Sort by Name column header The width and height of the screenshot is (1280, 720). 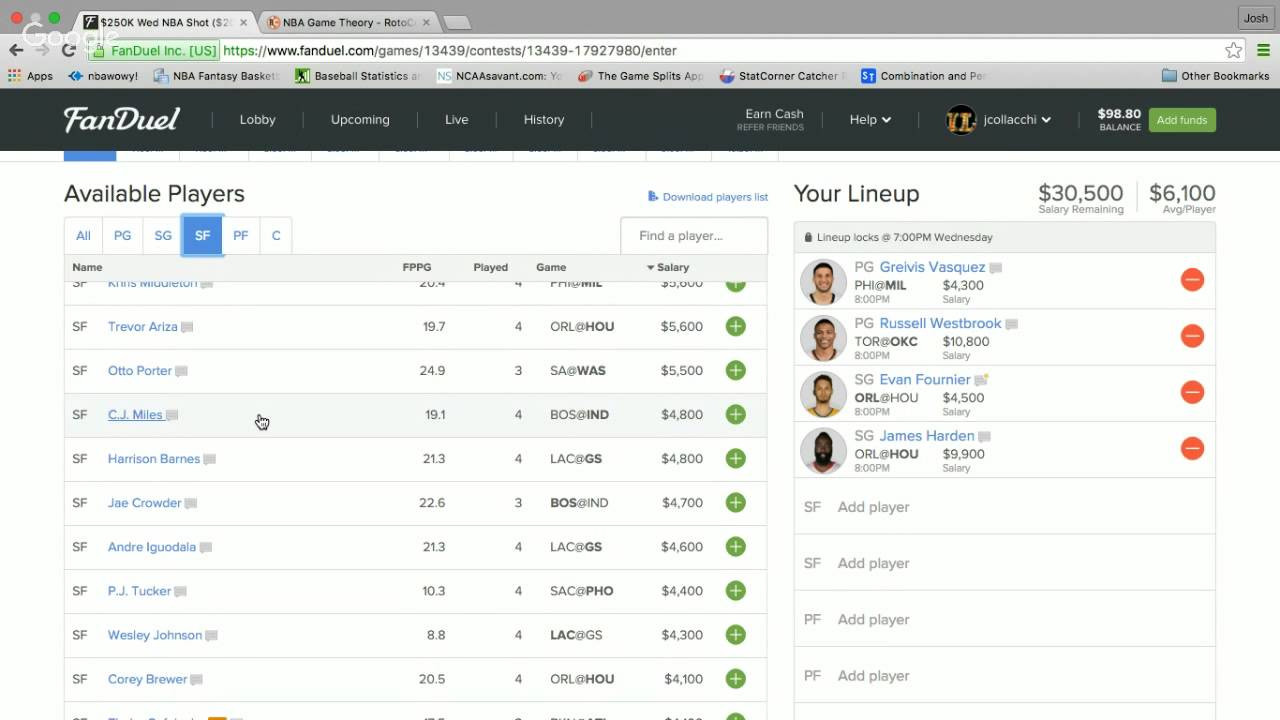87,267
